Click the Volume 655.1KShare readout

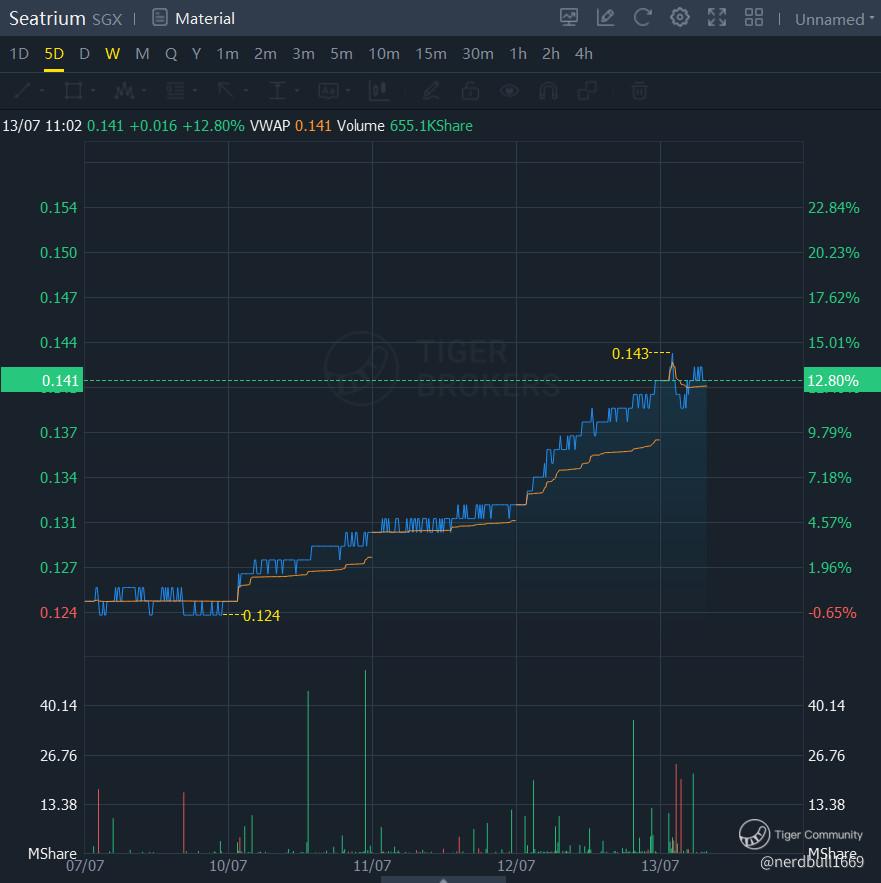tap(405, 126)
